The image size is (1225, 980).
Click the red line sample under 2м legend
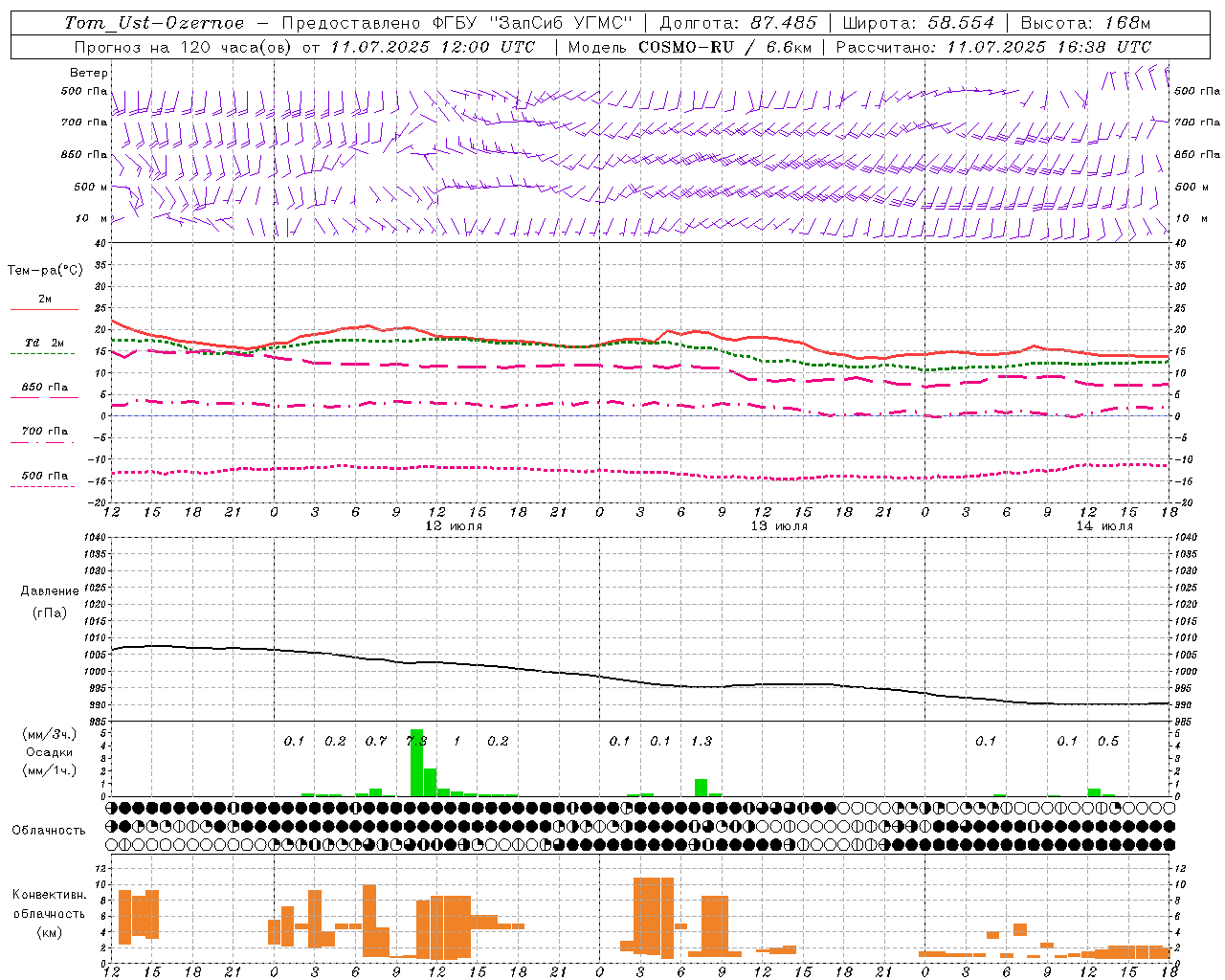point(44,310)
